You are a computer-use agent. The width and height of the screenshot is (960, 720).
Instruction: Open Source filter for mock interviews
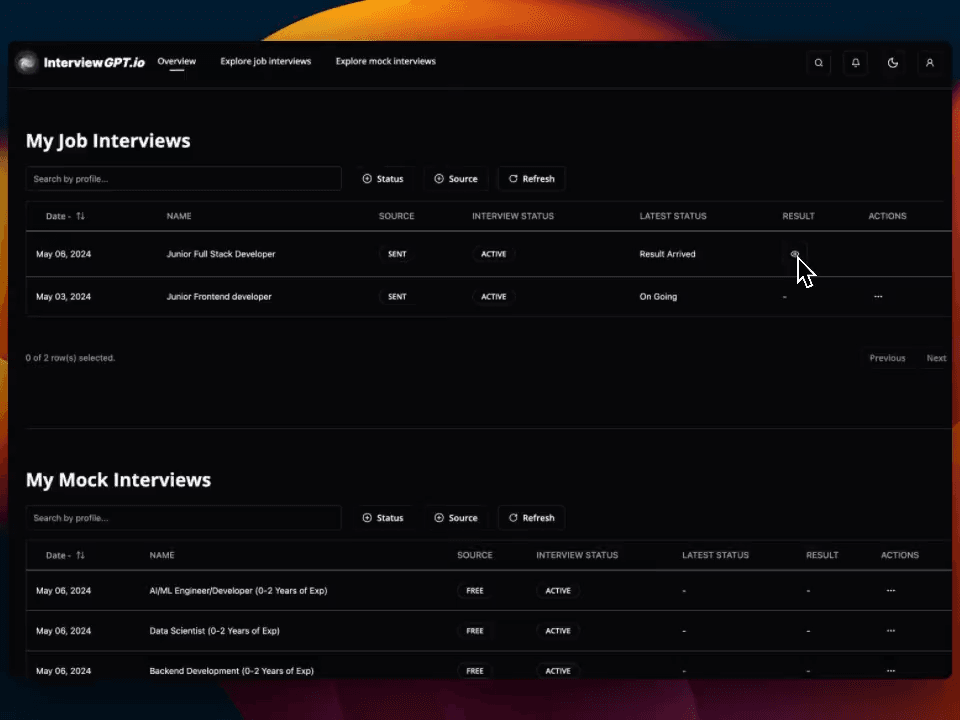(x=456, y=518)
